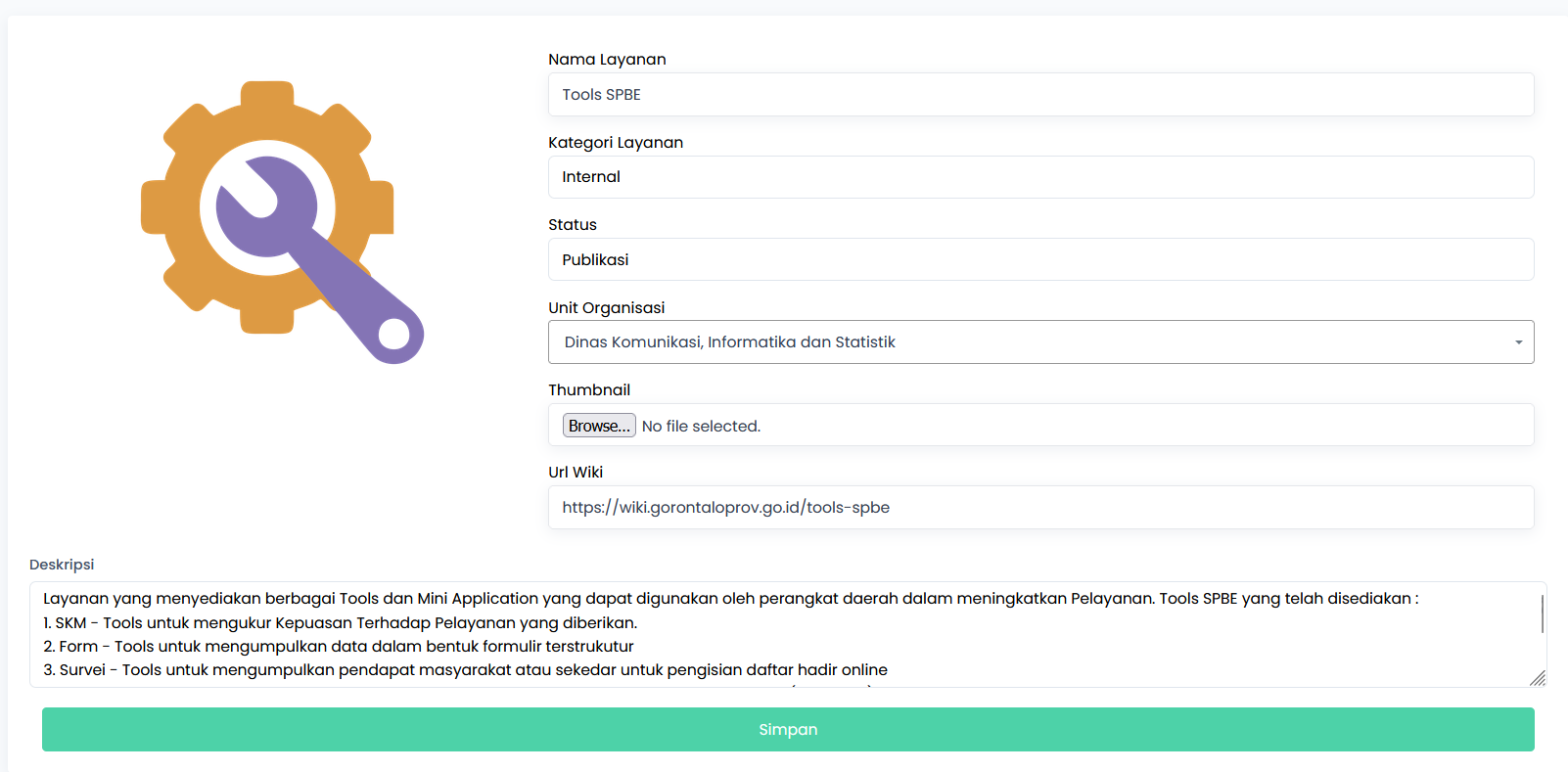Save the form with Simpan

[x=788, y=730]
